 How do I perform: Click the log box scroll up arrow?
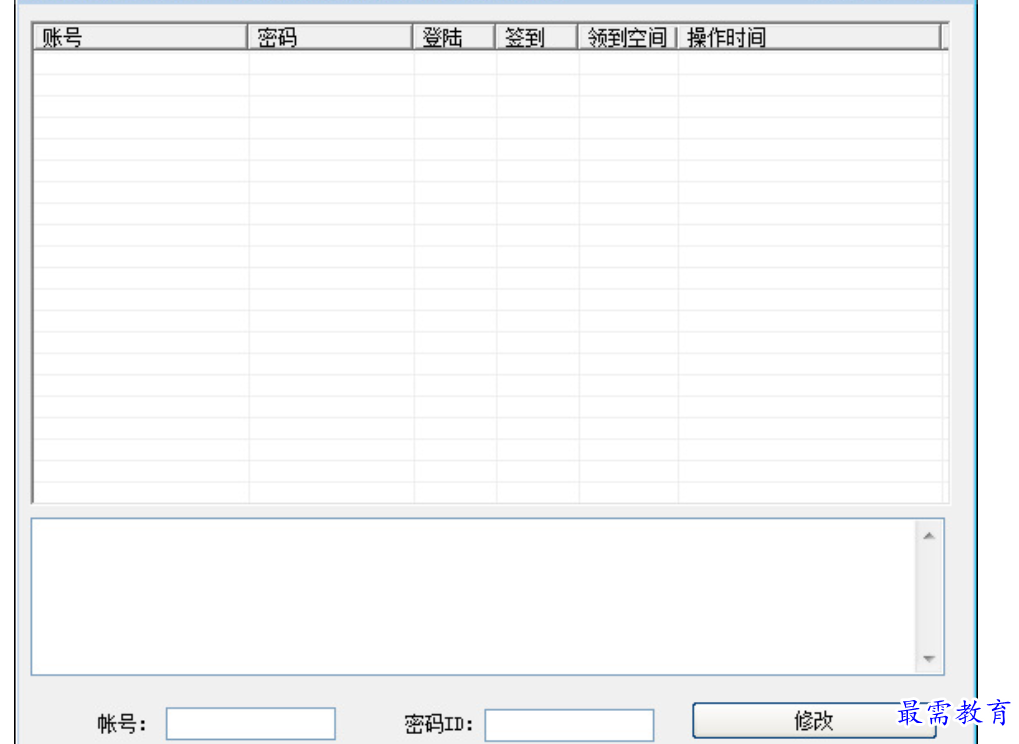(x=929, y=535)
